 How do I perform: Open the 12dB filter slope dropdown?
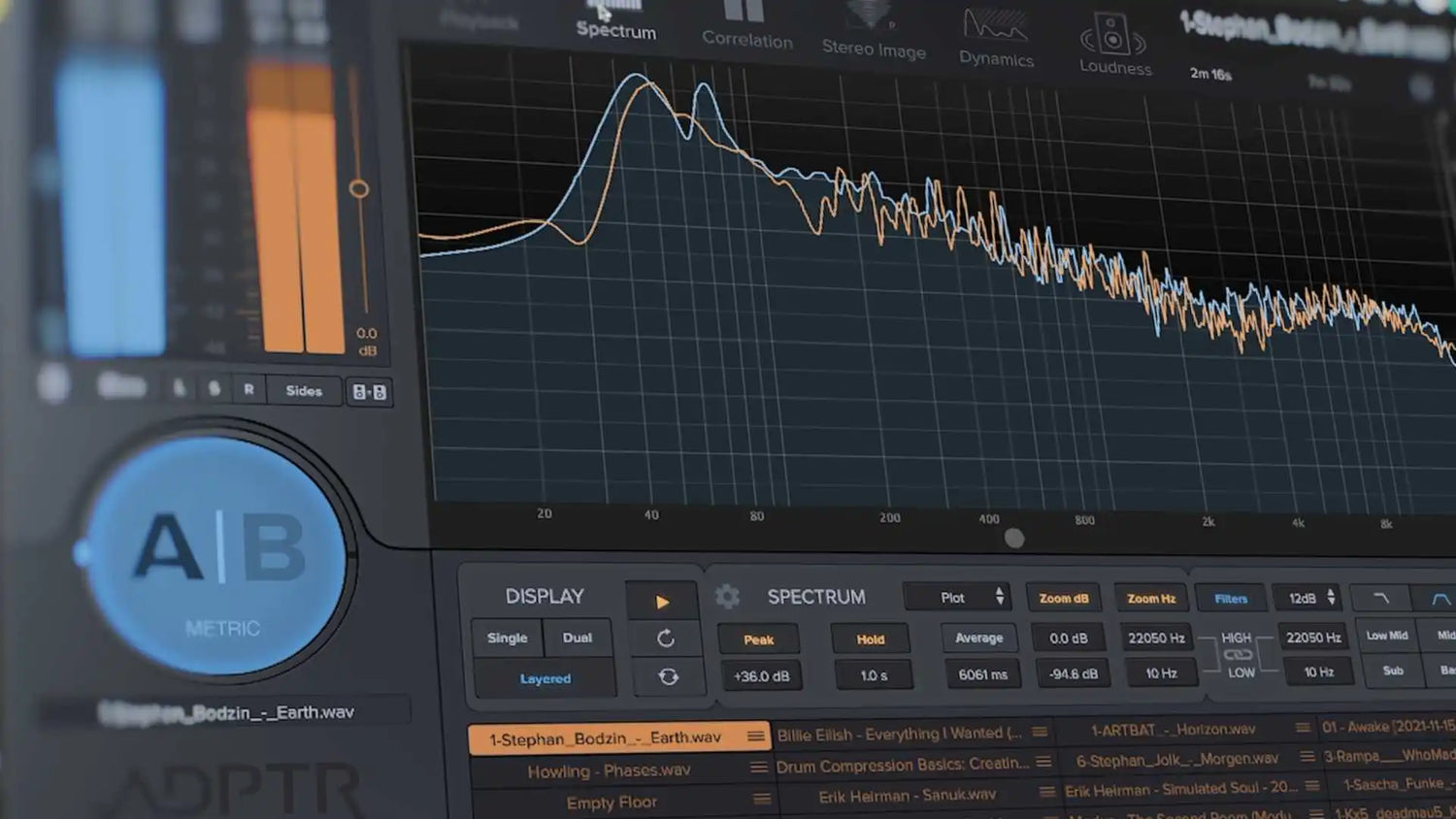pyautogui.click(x=1310, y=599)
